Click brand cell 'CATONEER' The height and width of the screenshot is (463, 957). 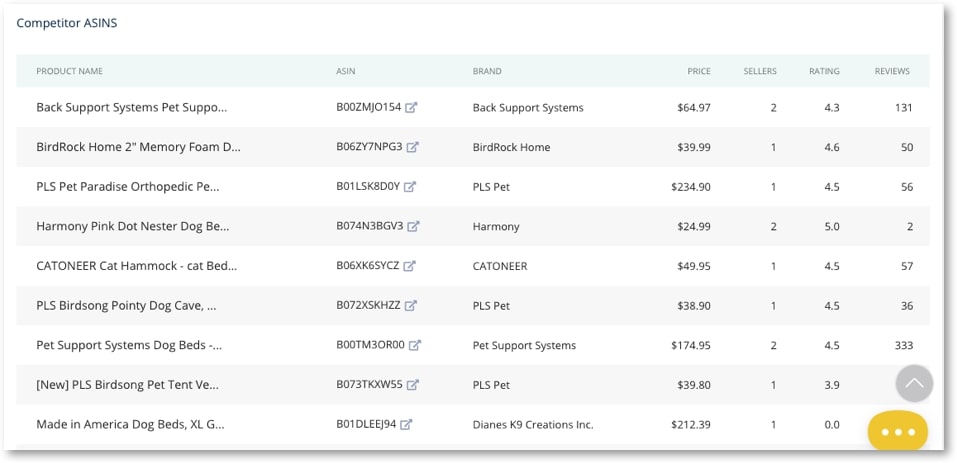pyautogui.click(x=500, y=267)
